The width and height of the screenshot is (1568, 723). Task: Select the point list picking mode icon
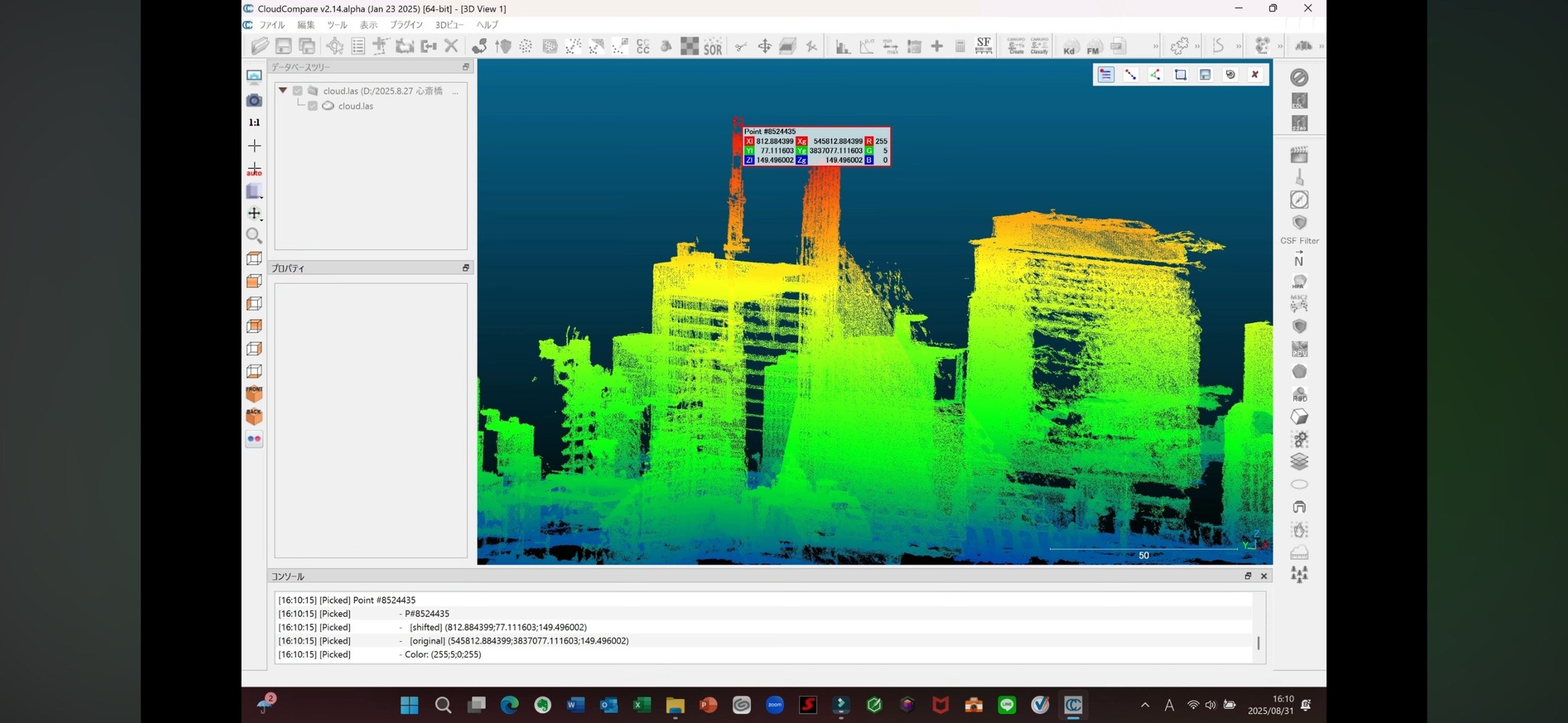pos(1105,75)
